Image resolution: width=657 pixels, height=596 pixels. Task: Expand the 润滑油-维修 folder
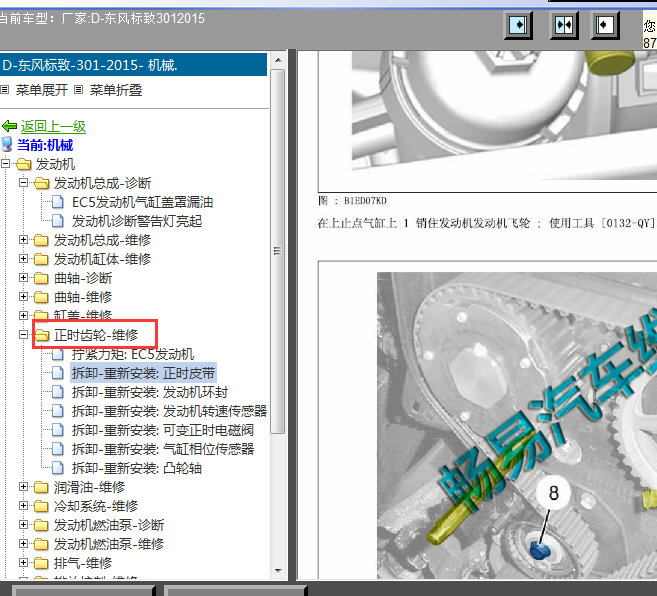23,487
